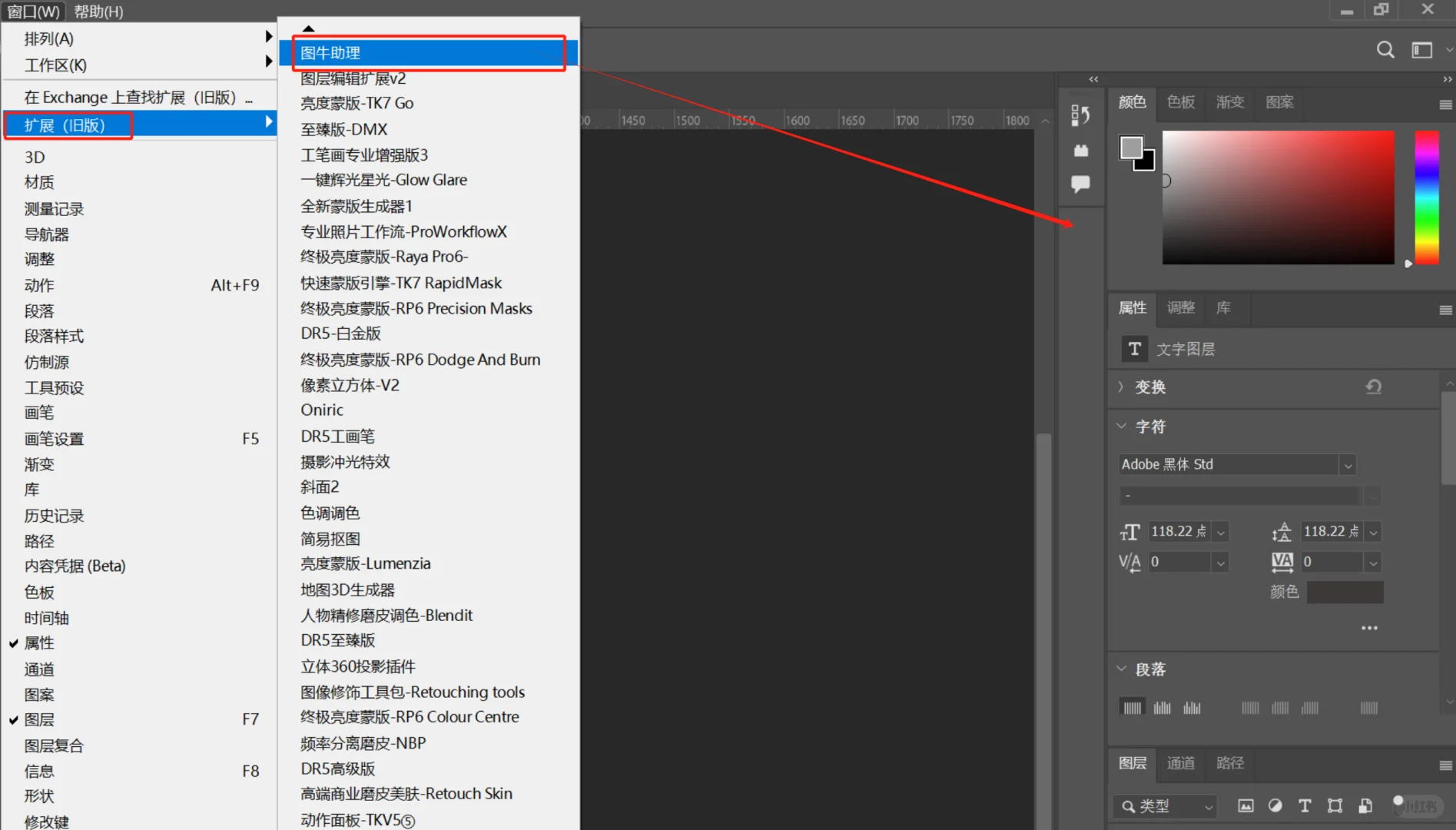Launch 亮度蒙版-TK7 Go extension

pos(428,103)
